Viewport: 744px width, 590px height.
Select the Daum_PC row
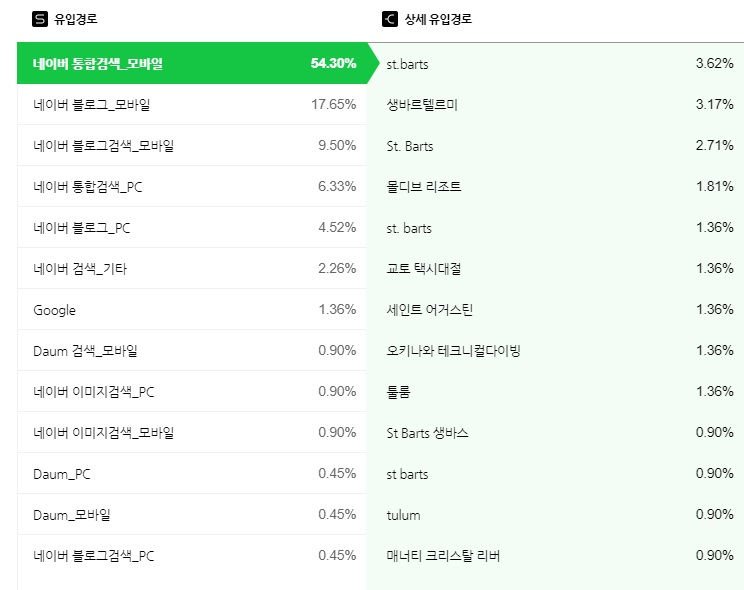(192, 474)
